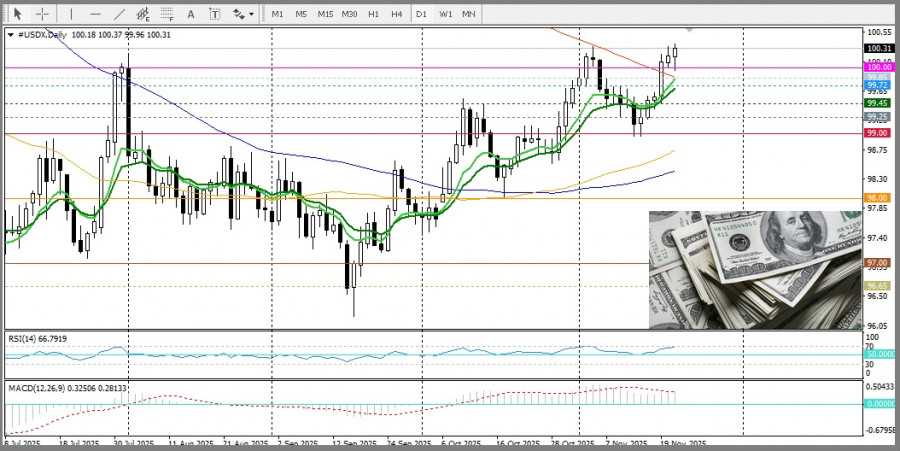This screenshot has width=900, height=451.
Task: Switch to the M1 timeframe
Action: click(277, 14)
